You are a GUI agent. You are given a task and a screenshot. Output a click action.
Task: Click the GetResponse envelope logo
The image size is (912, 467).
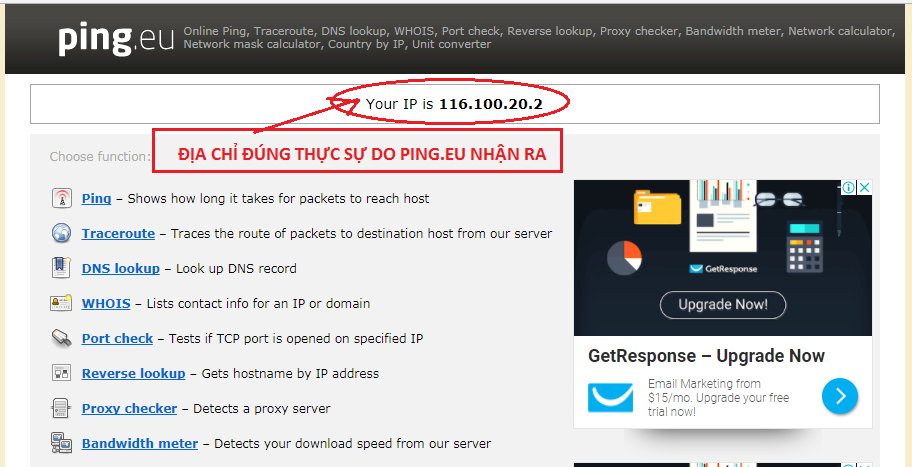[x=610, y=398]
